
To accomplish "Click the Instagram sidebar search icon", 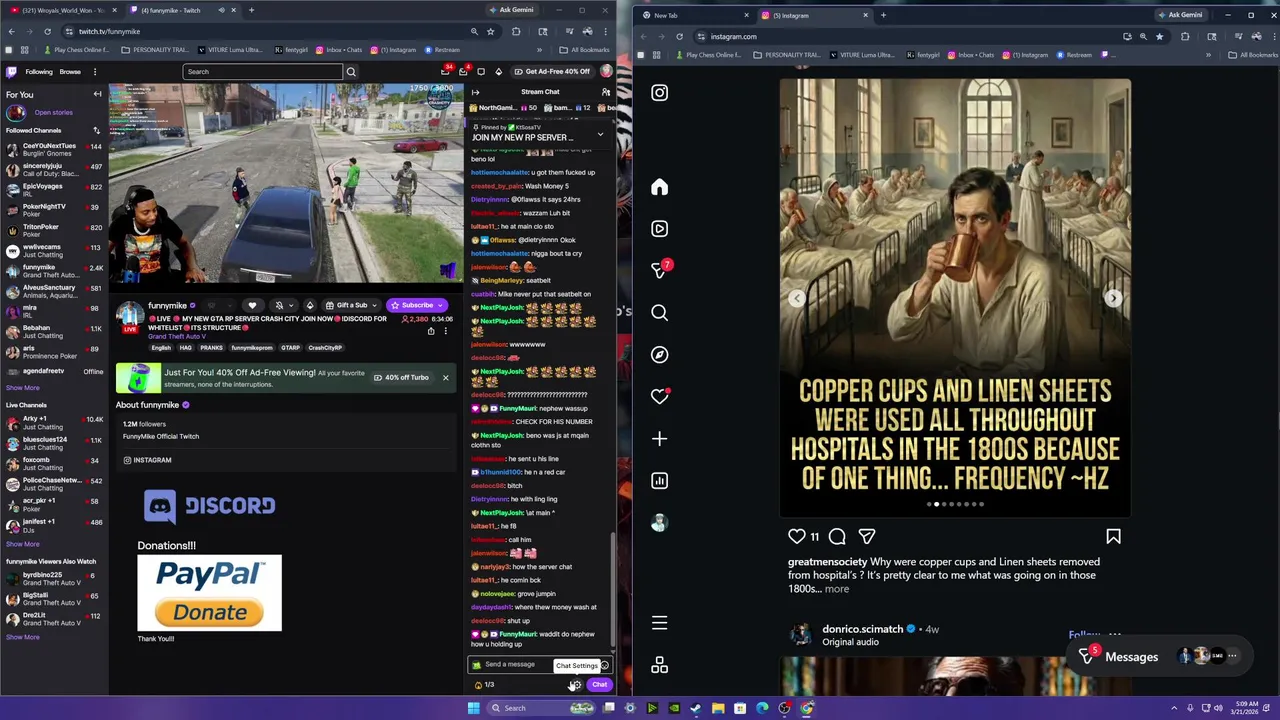I will point(659,313).
